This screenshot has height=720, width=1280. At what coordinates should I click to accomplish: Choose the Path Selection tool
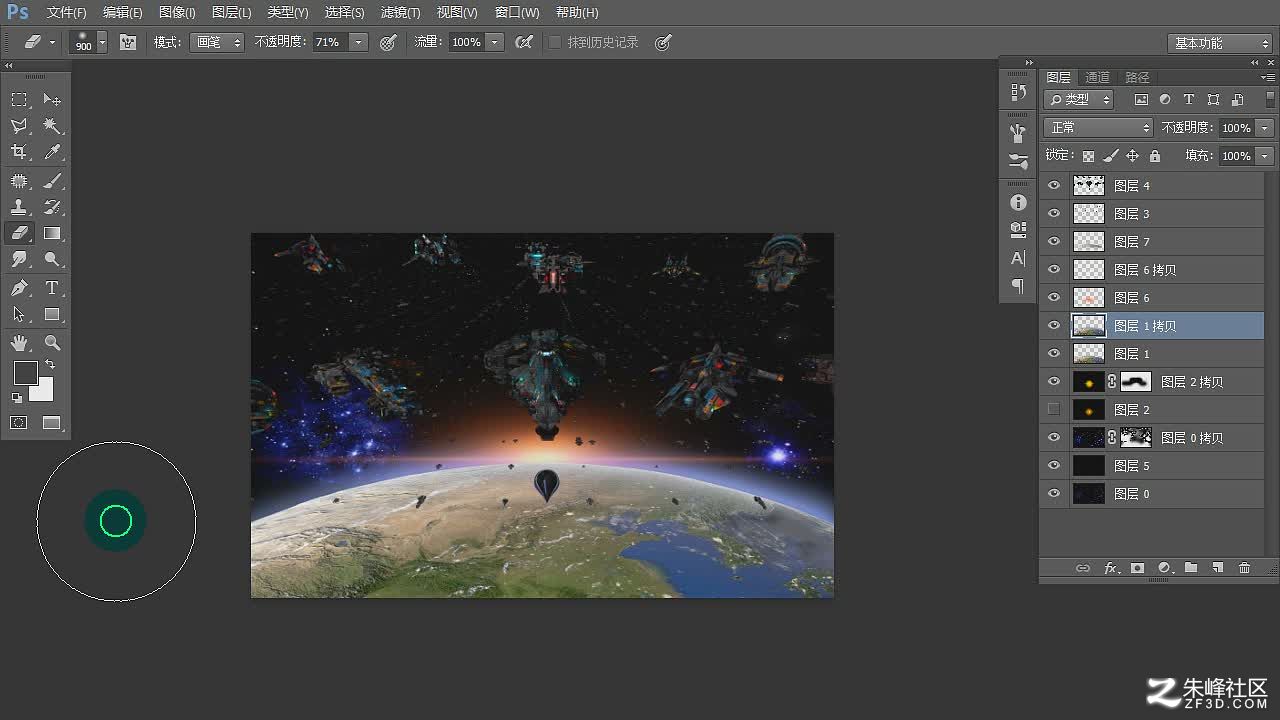point(19,314)
